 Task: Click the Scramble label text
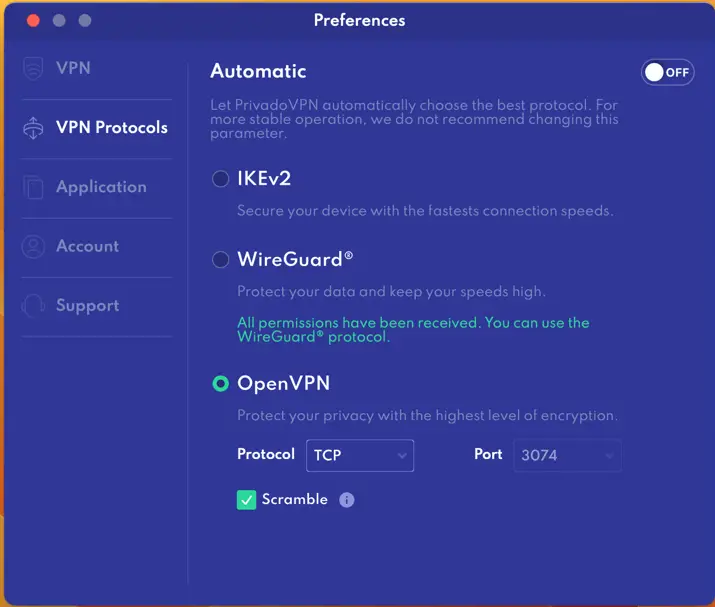coord(295,499)
